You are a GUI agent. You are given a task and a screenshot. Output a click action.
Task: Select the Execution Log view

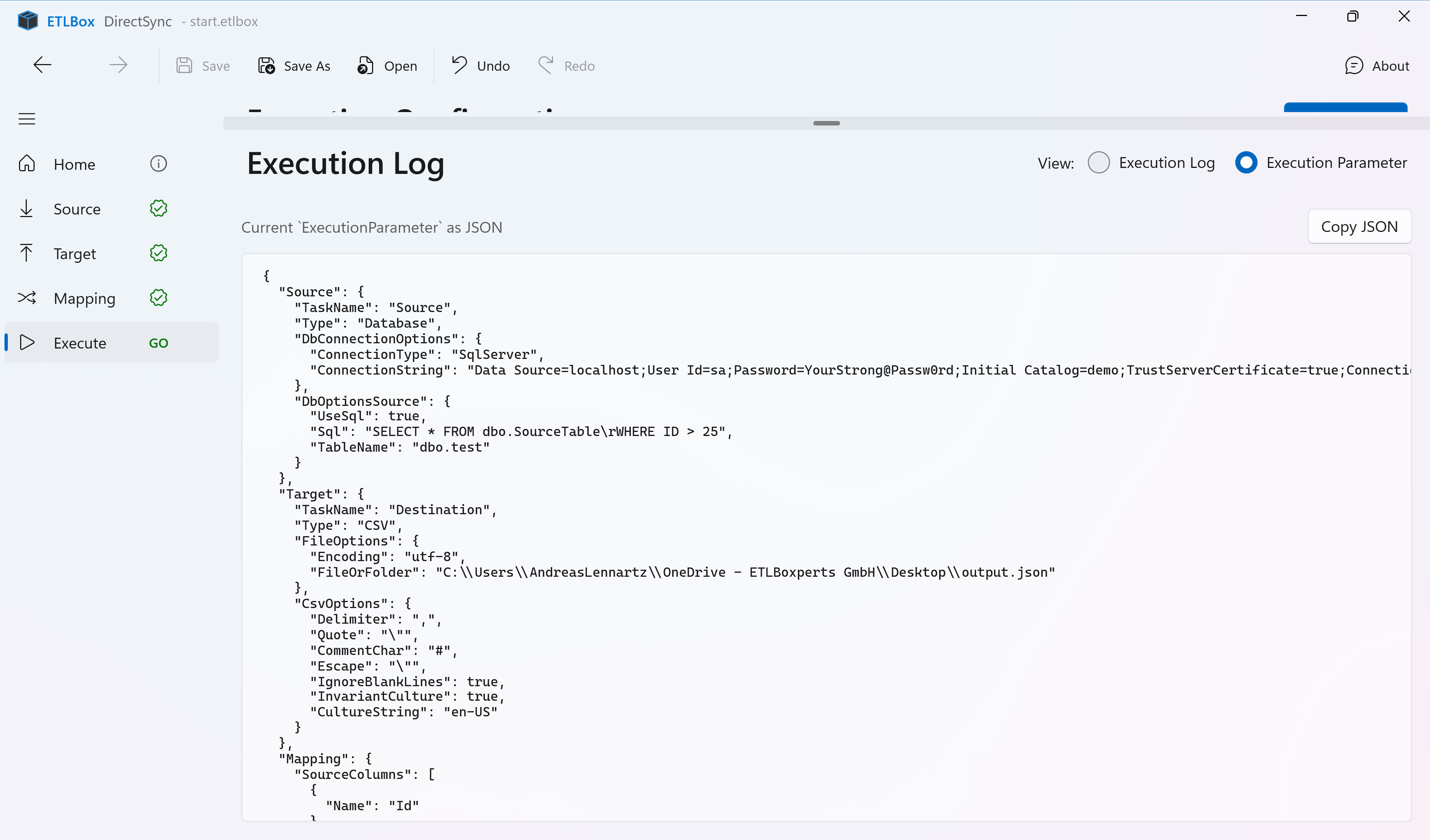pos(1099,163)
